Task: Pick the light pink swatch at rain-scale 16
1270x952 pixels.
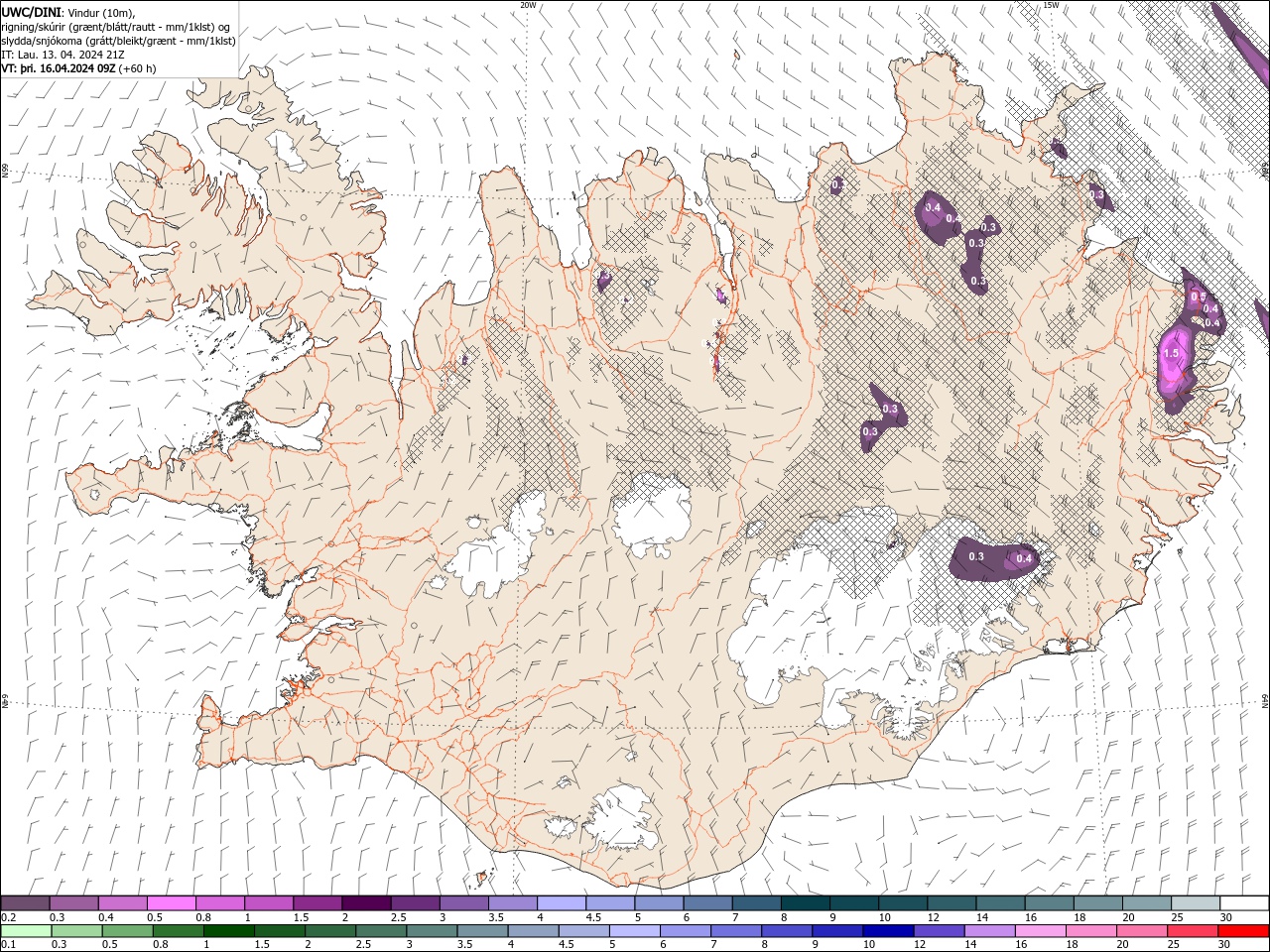Action: [1040, 931]
